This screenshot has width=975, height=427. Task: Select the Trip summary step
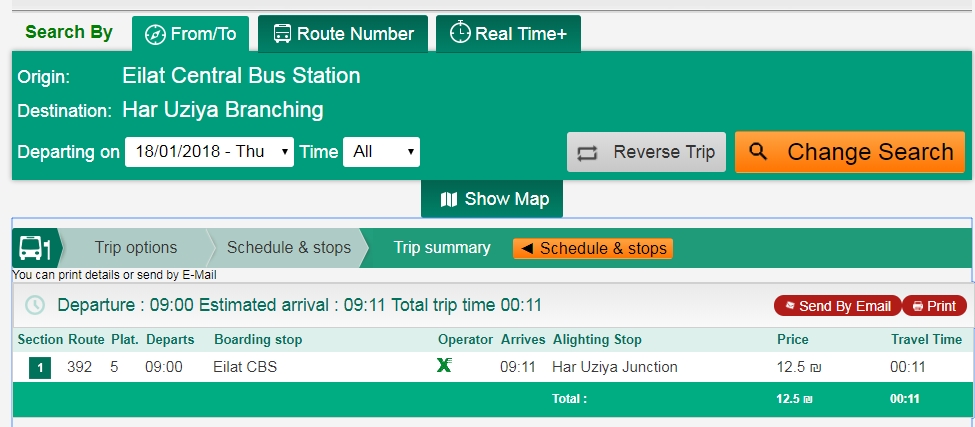(441, 247)
